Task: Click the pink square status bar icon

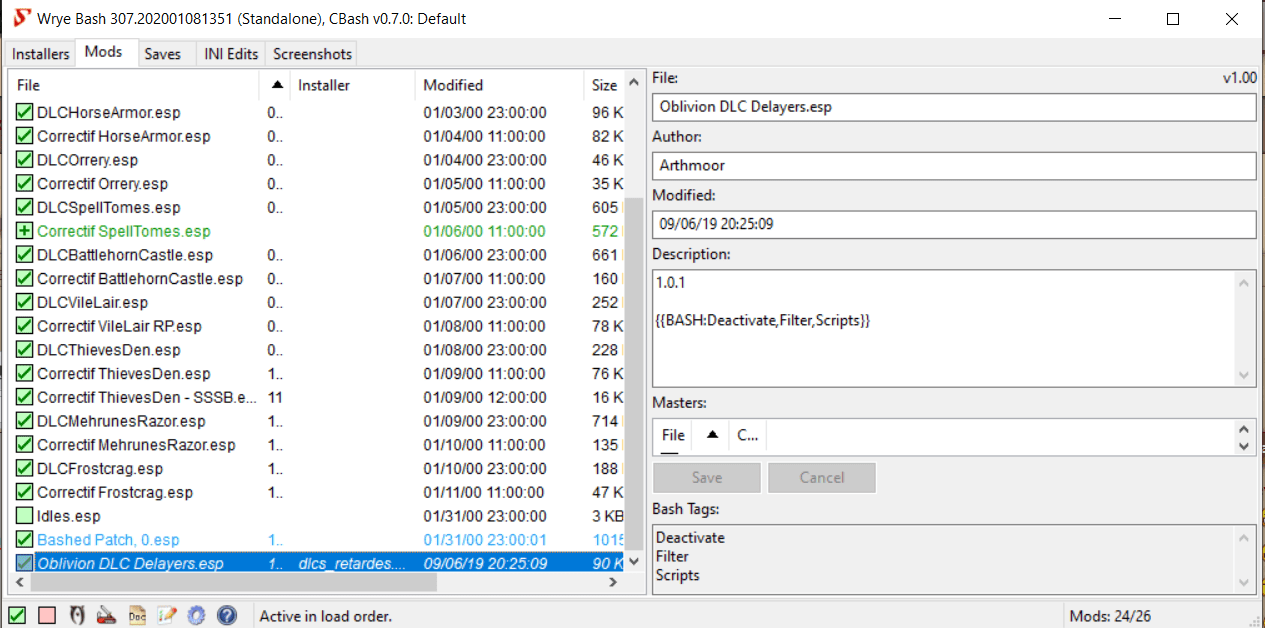Action: click(47, 616)
